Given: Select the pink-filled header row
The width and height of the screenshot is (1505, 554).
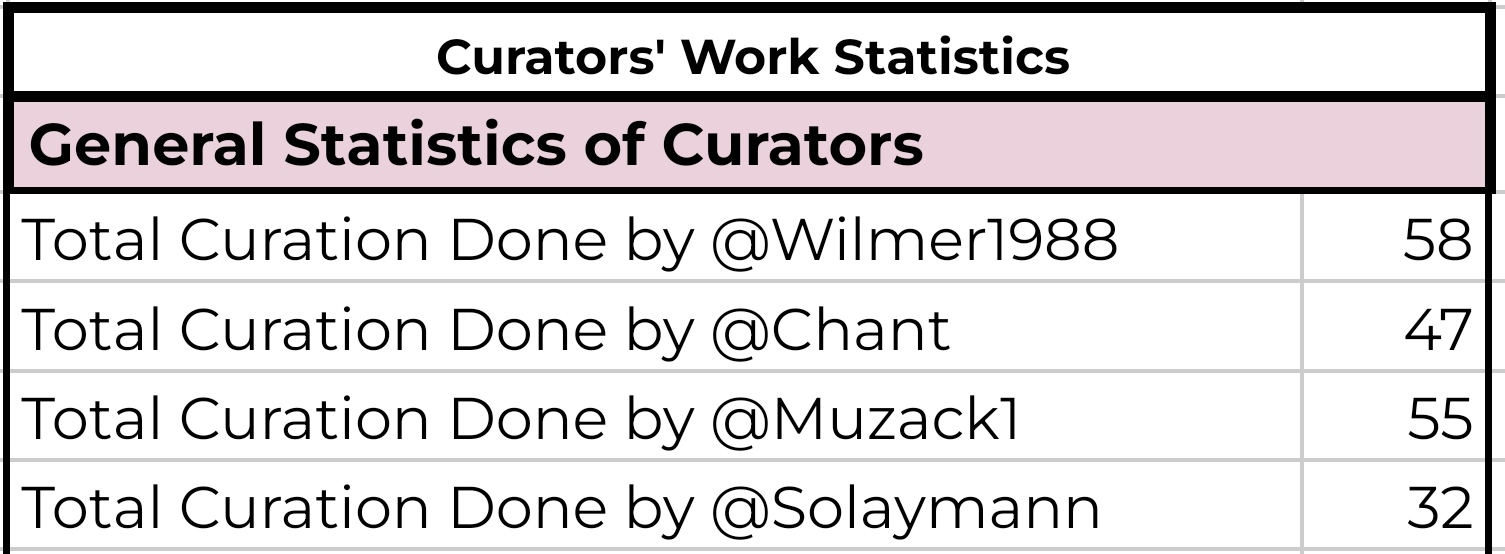Looking at the screenshot, I should tap(752, 144).
